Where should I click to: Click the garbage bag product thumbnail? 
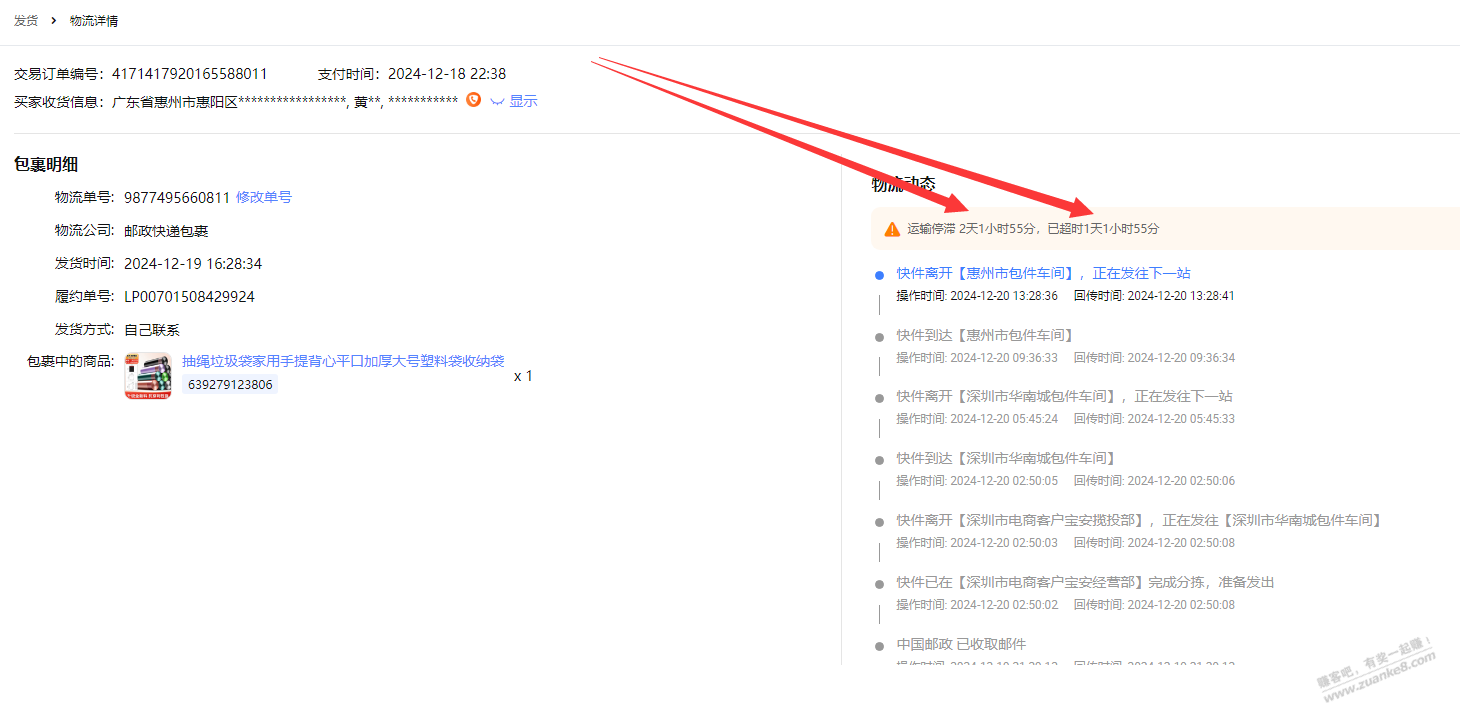point(148,376)
